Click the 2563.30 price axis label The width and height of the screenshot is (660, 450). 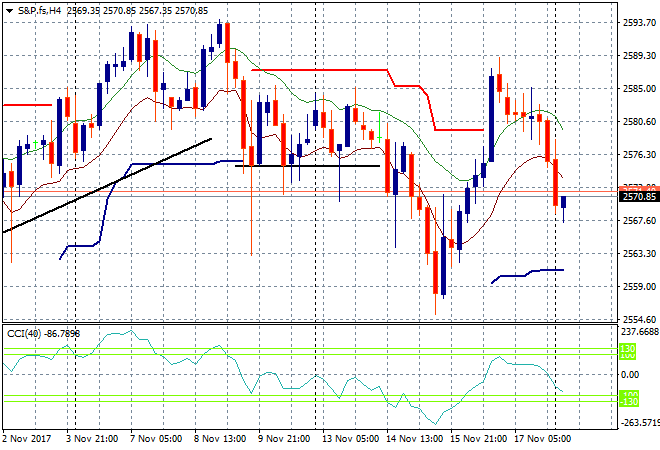(x=639, y=253)
